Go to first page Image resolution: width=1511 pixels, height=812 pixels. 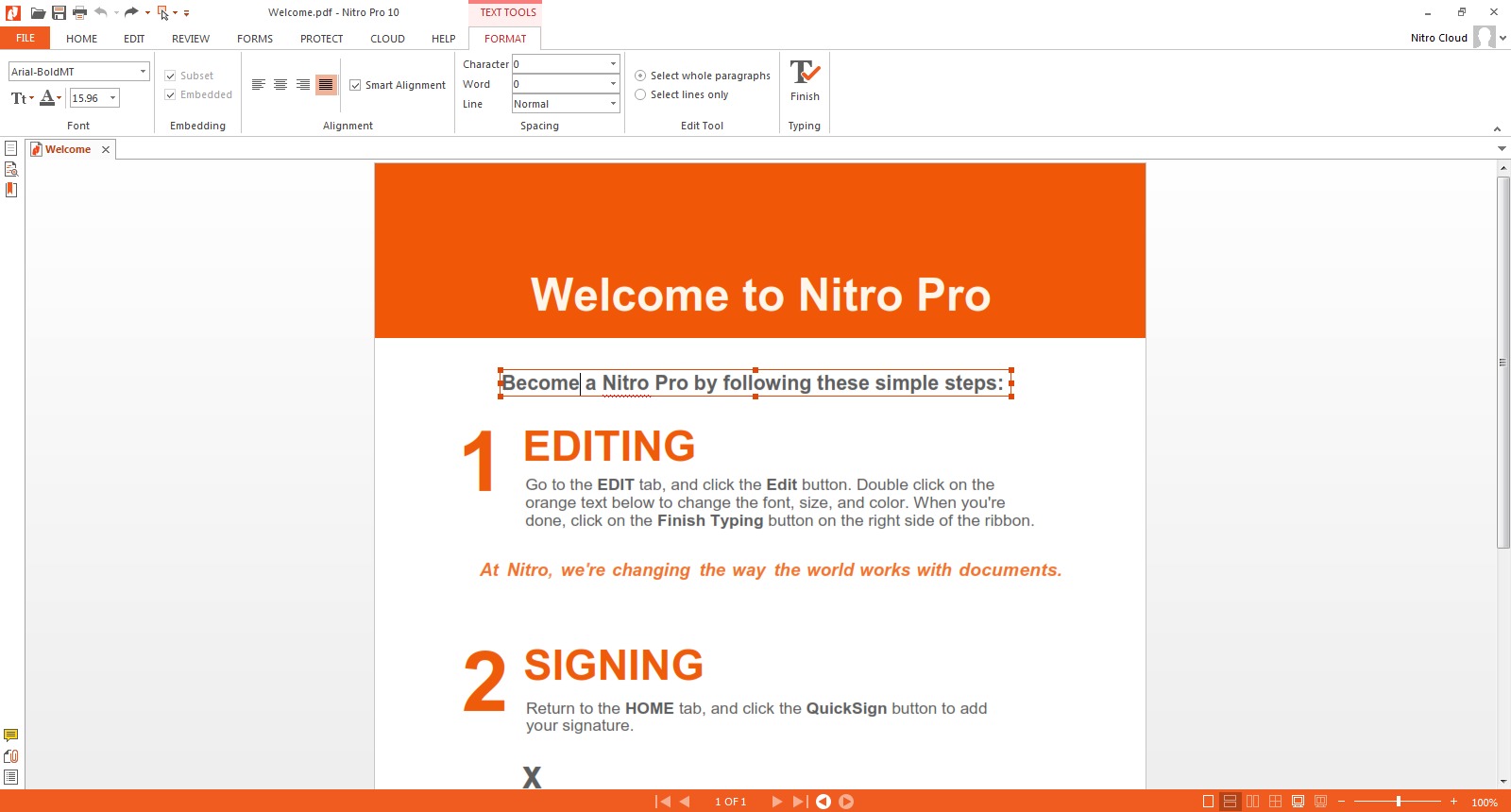663,802
